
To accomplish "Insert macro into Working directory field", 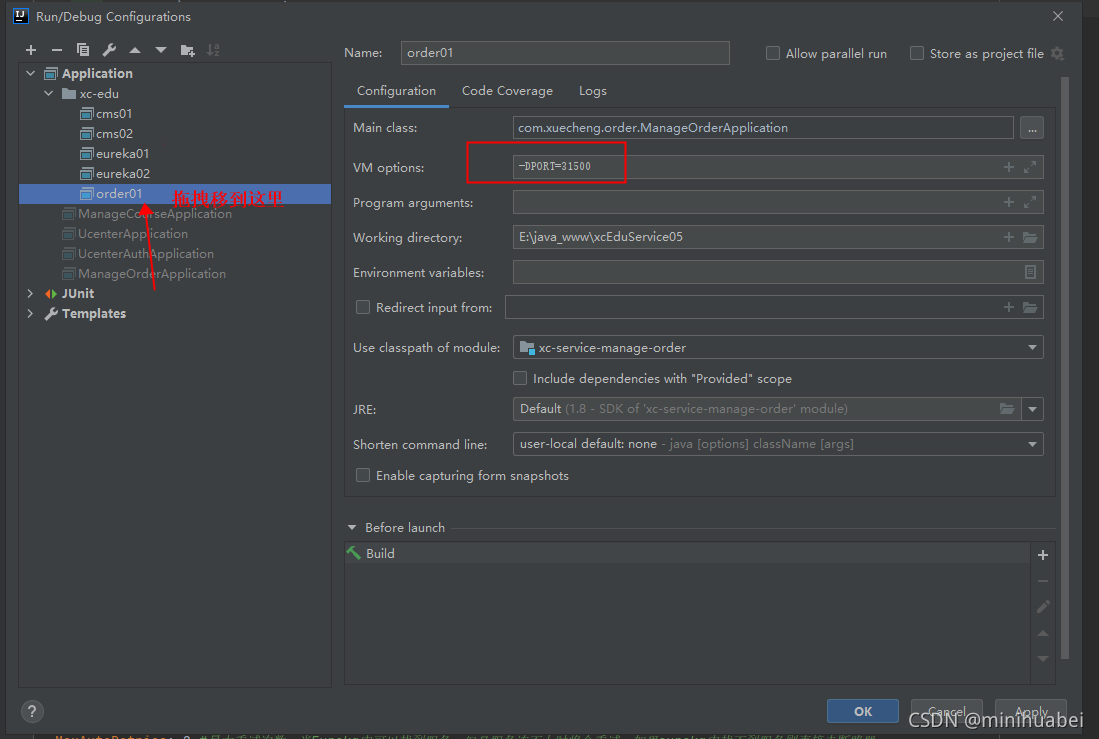I will [x=1009, y=237].
